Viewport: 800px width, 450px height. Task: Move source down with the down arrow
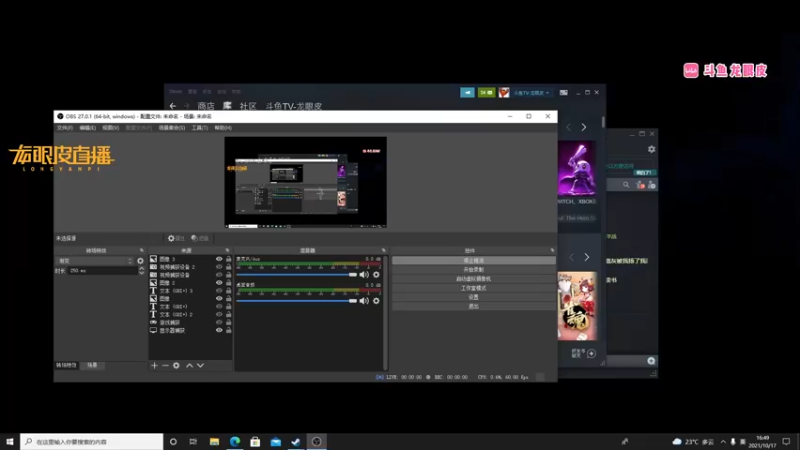click(201, 365)
